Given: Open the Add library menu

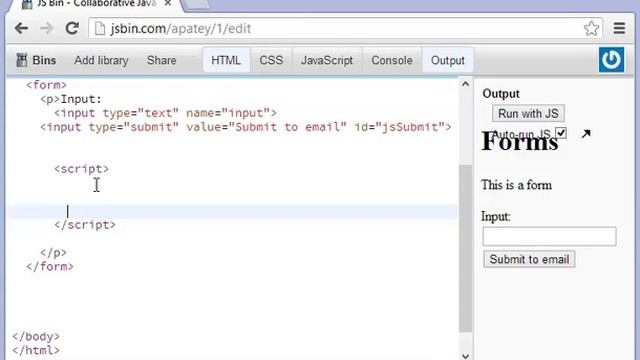Looking at the screenshot, I should (x=101, y=60).
